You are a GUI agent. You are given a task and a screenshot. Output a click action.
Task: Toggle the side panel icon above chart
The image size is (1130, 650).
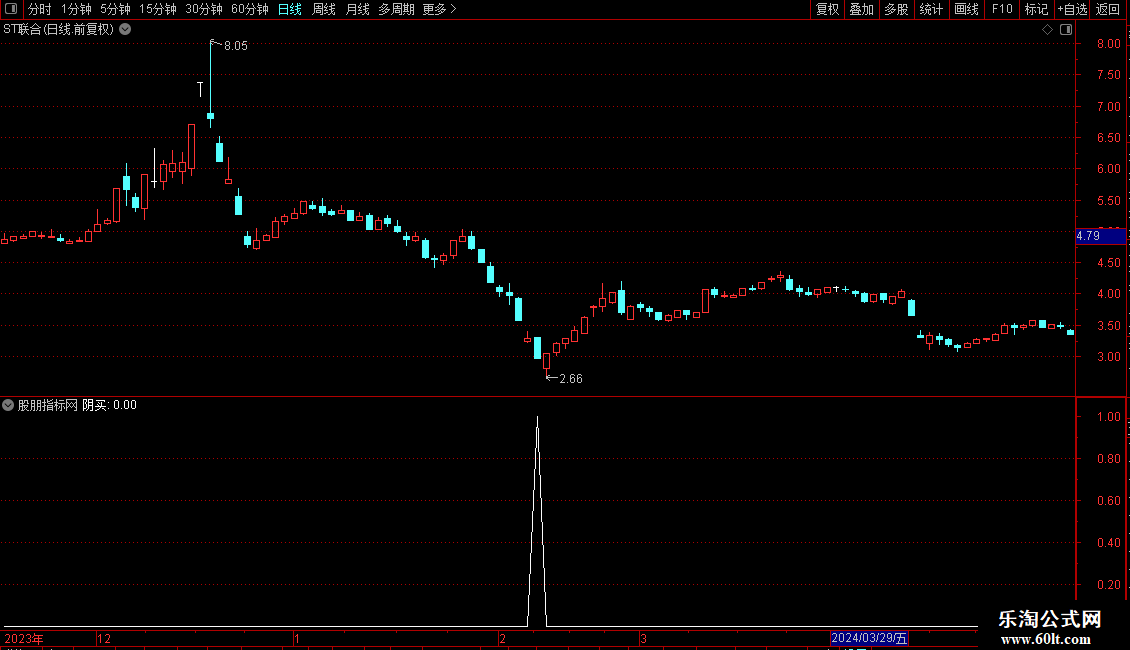point(1067,30)
